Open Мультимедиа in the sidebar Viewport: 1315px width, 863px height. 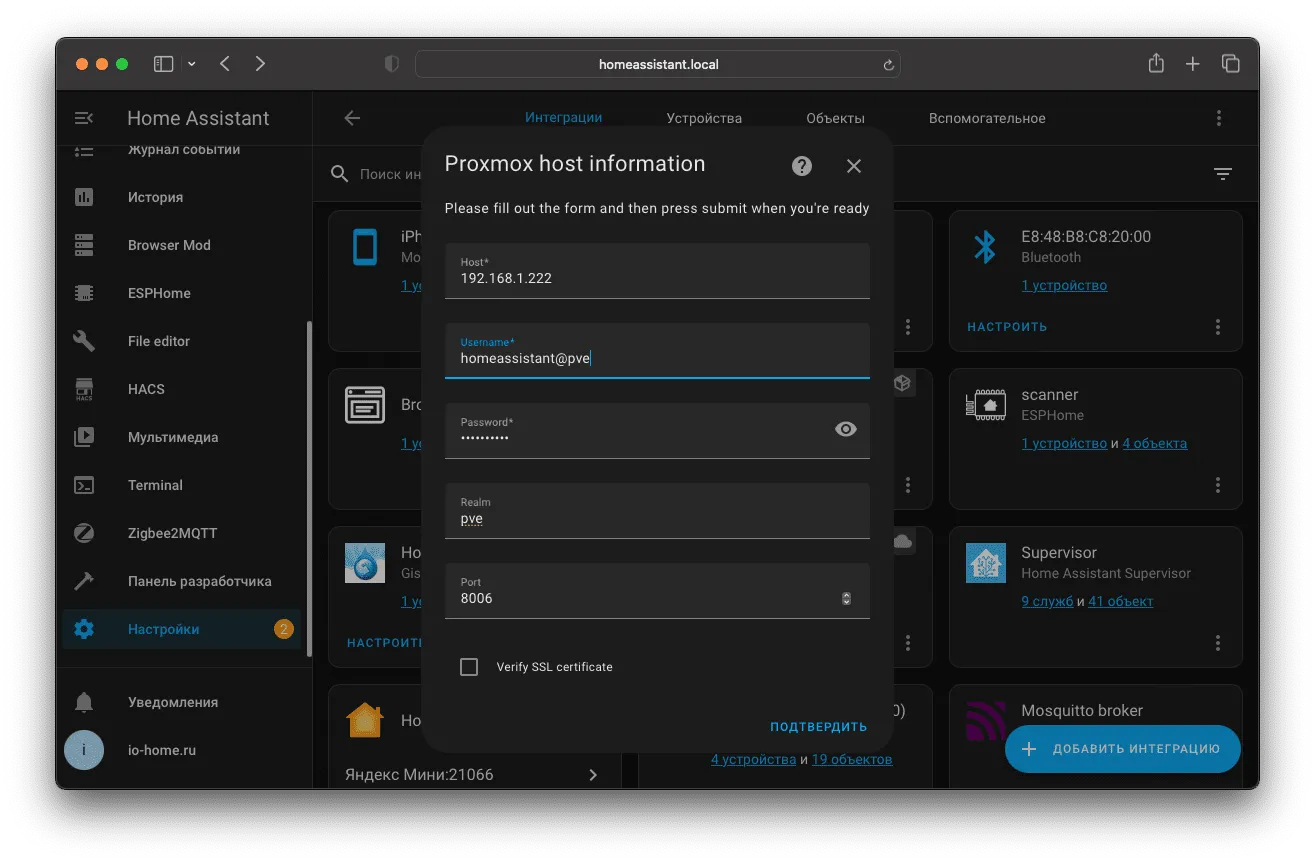180,437
